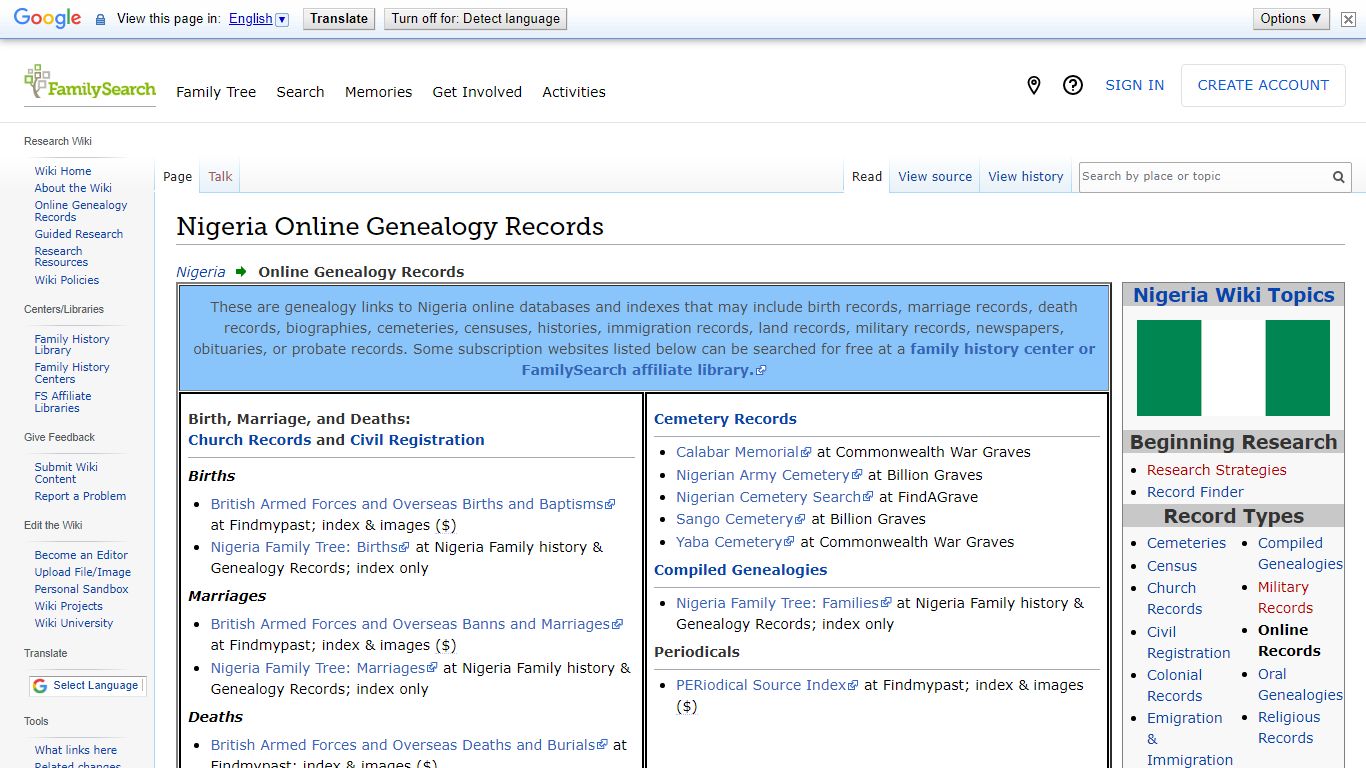The height and width of the screenshot is (768, 1366).
Task: Open the Activities menu
Action: pos(574,92)
